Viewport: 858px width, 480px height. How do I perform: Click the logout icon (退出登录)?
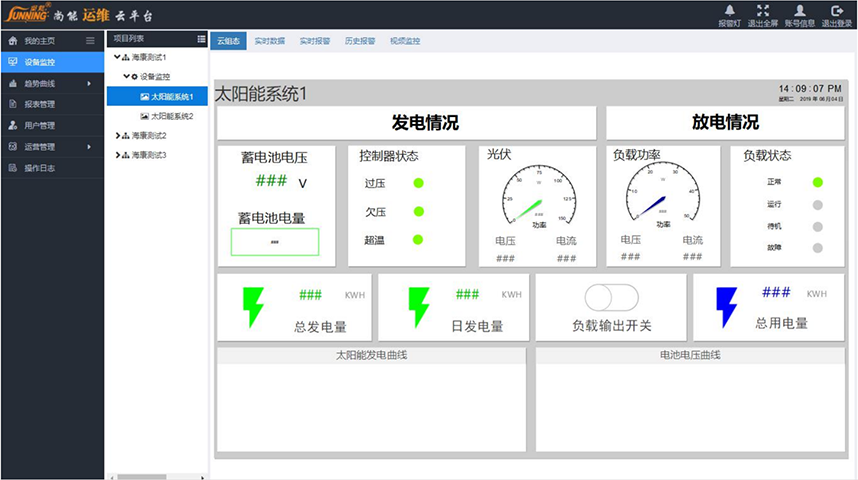click(x=836, y=10)
